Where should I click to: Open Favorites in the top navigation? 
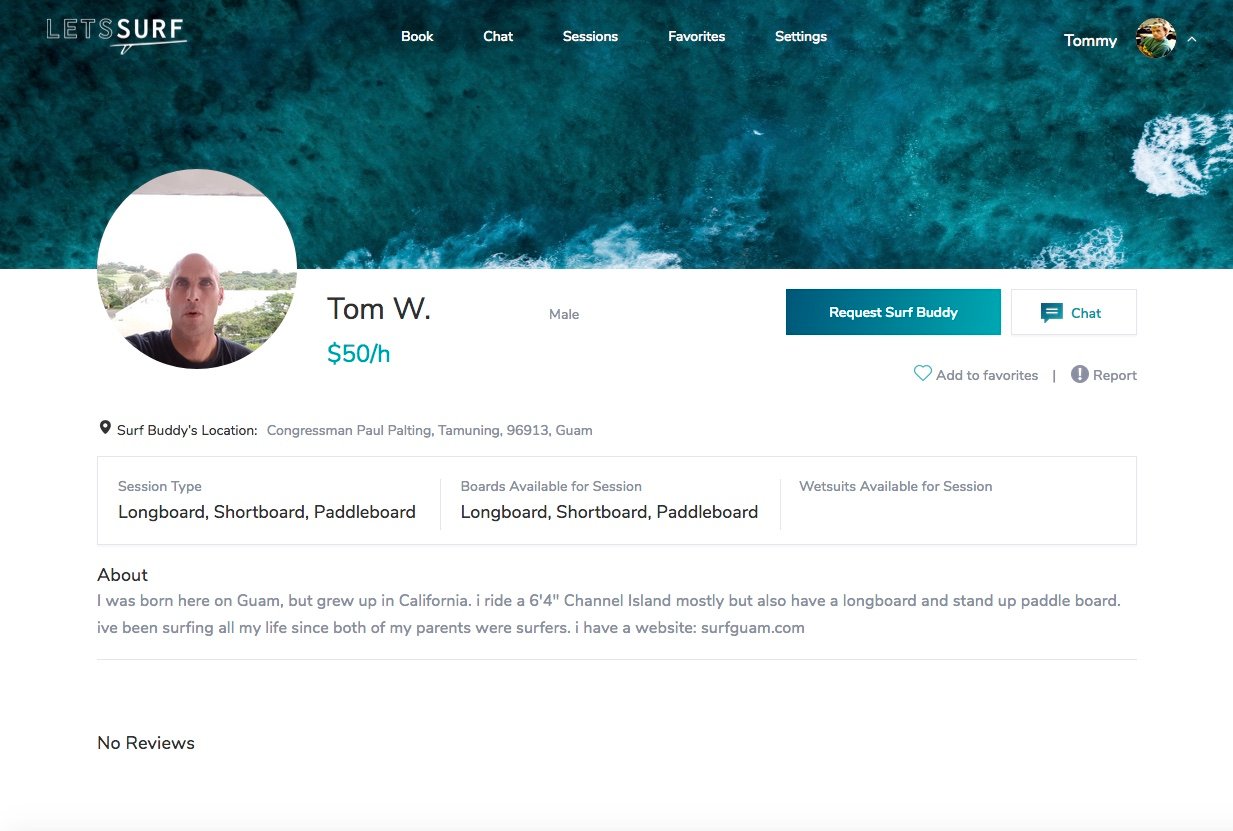[x=697, y=36]
